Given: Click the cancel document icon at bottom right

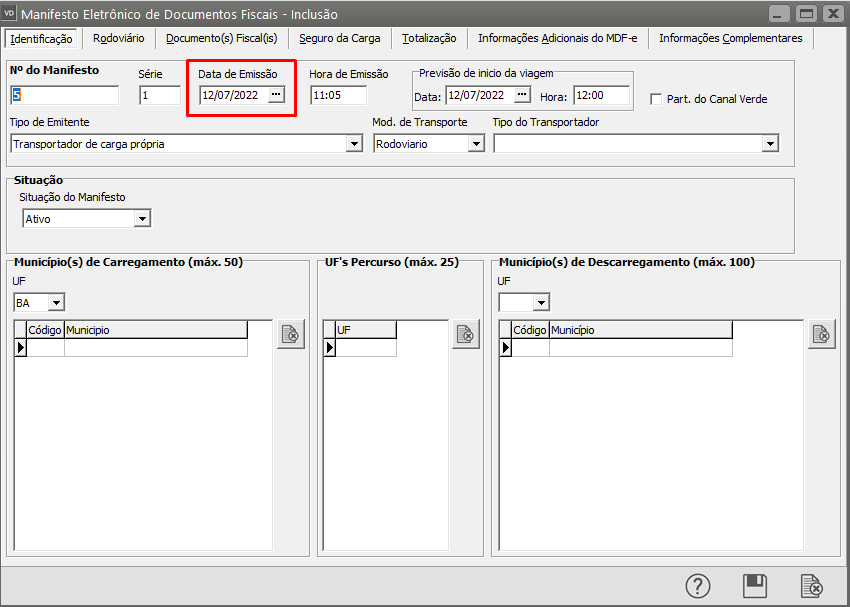Looking at the screenshot, I should coord(811,586).
